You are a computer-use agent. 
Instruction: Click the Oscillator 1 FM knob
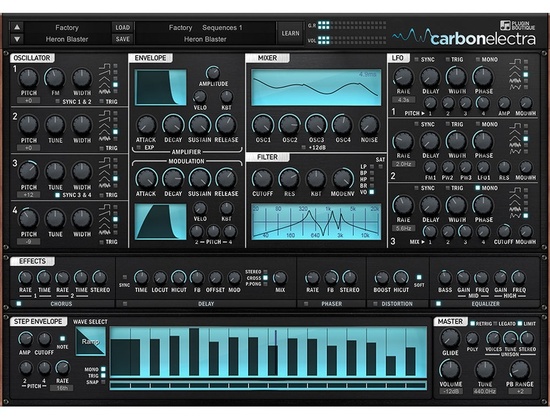(55, 78)
